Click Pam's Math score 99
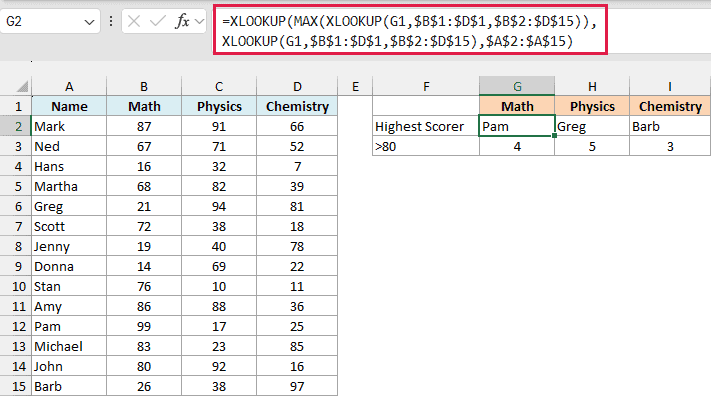Screen dimensions: 711x396 (x=144, y=326)
